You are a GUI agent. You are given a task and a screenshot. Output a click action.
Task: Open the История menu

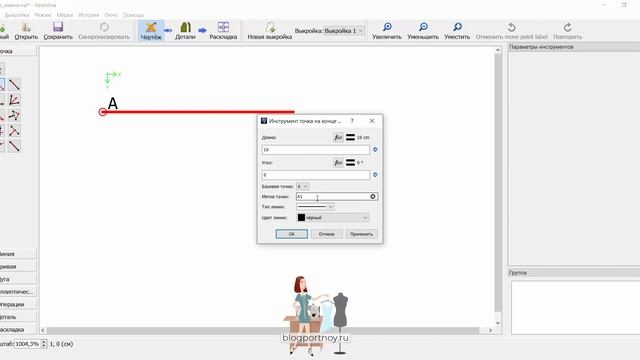click(x=89, y=15)
